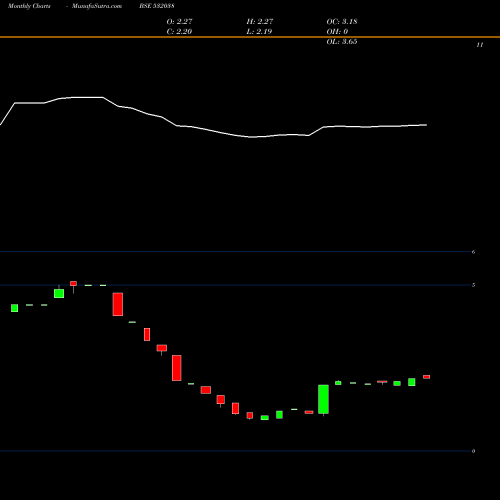Click the OL: 3.65 reading
This screenshot has width=500, height=500.
point(342,41)
